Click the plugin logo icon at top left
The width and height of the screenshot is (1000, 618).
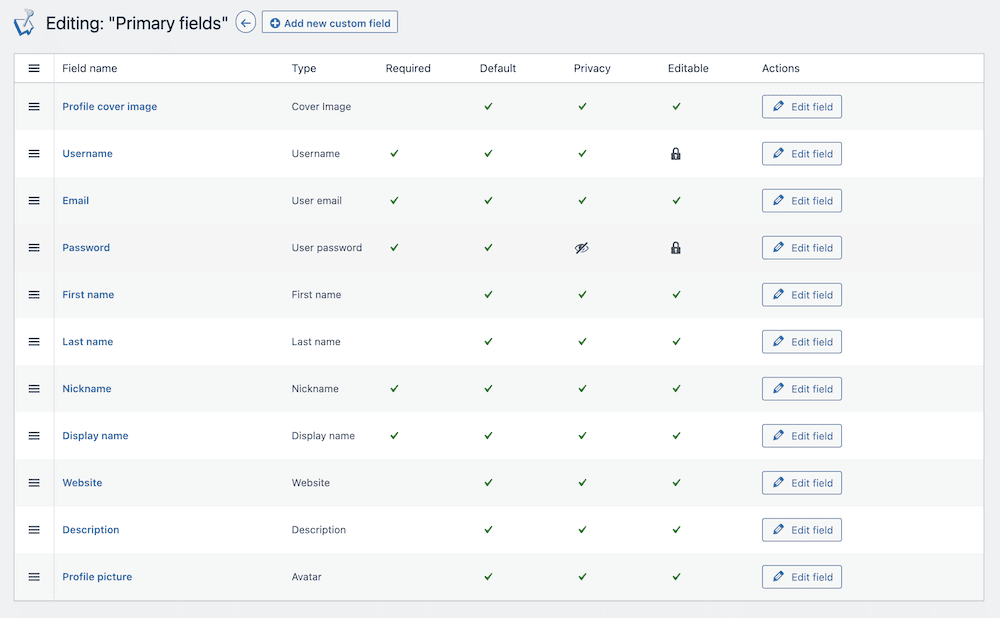tap(24, 22)
